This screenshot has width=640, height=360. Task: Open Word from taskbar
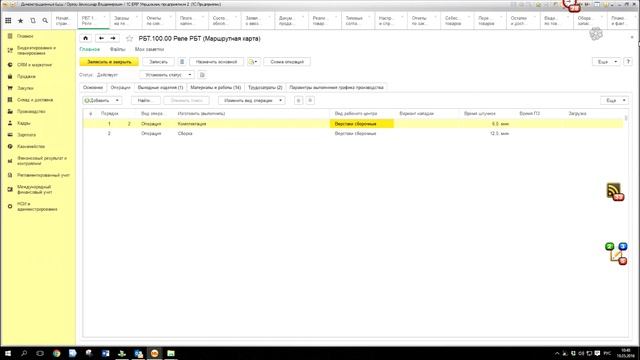[x=105, y=353]
